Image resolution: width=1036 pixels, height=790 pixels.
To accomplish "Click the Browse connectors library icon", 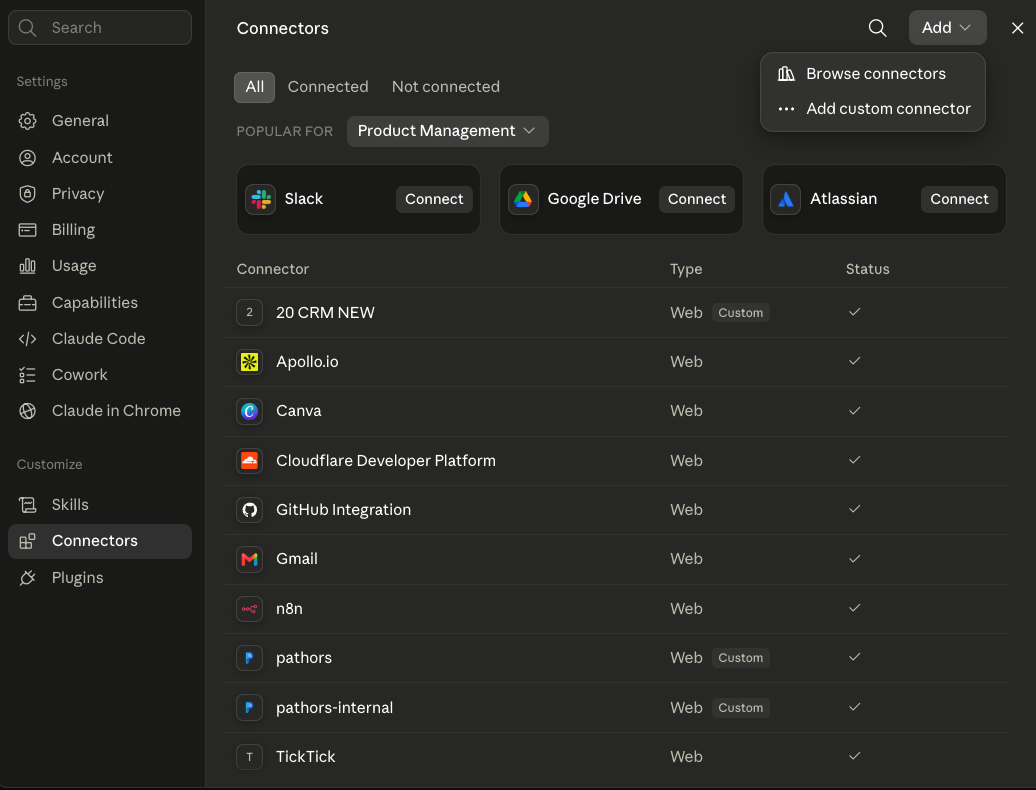I will 786,73.
